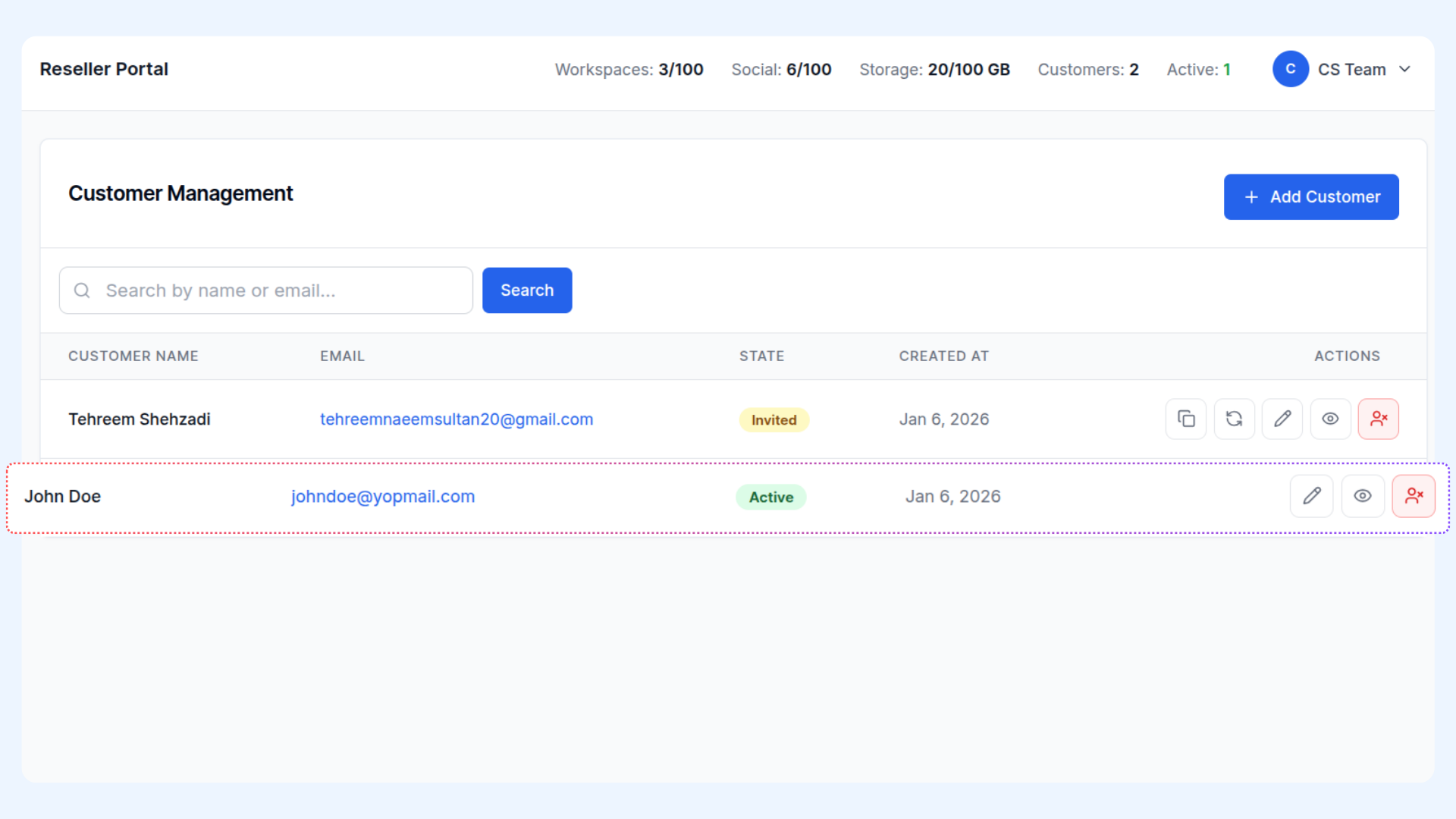Screen dimensions: 1456x819
Task: Click the Reseller Portal title
Action: tap(104, 69)
